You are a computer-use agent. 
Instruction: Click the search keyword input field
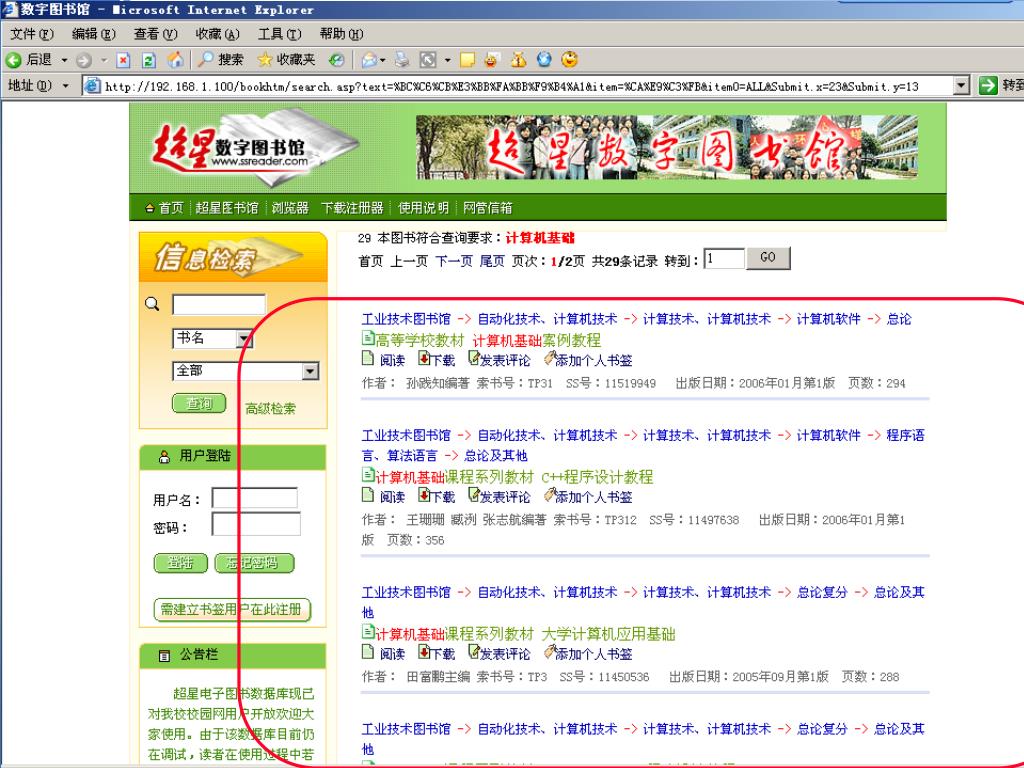(219, 305)
